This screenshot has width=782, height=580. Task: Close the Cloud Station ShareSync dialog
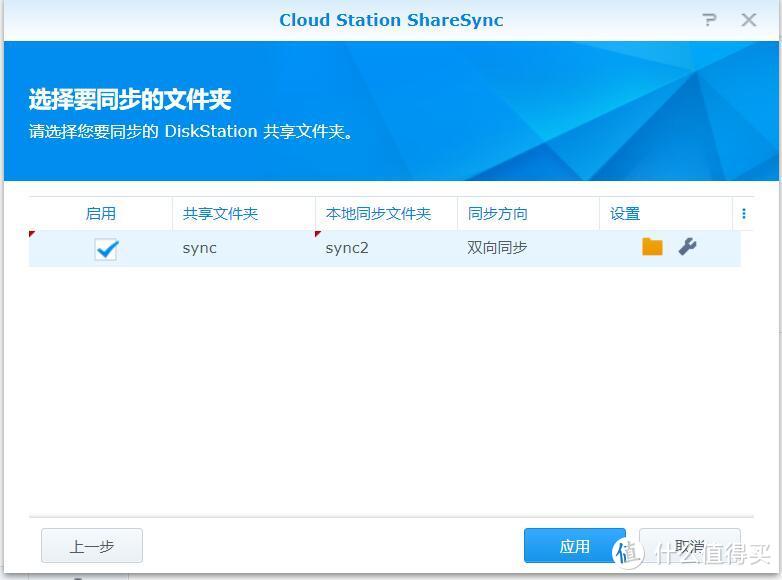(748, 20)
